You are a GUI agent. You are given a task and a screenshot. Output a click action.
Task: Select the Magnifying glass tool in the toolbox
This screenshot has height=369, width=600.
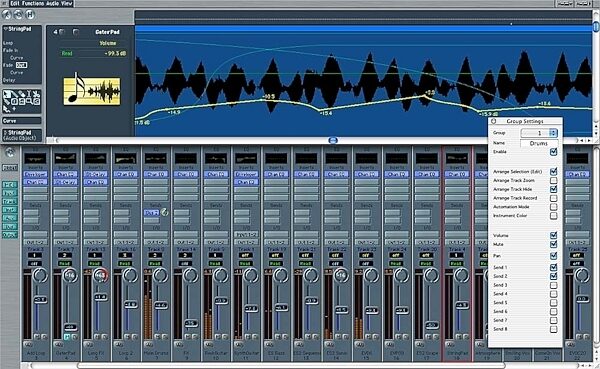coord(29,101)
